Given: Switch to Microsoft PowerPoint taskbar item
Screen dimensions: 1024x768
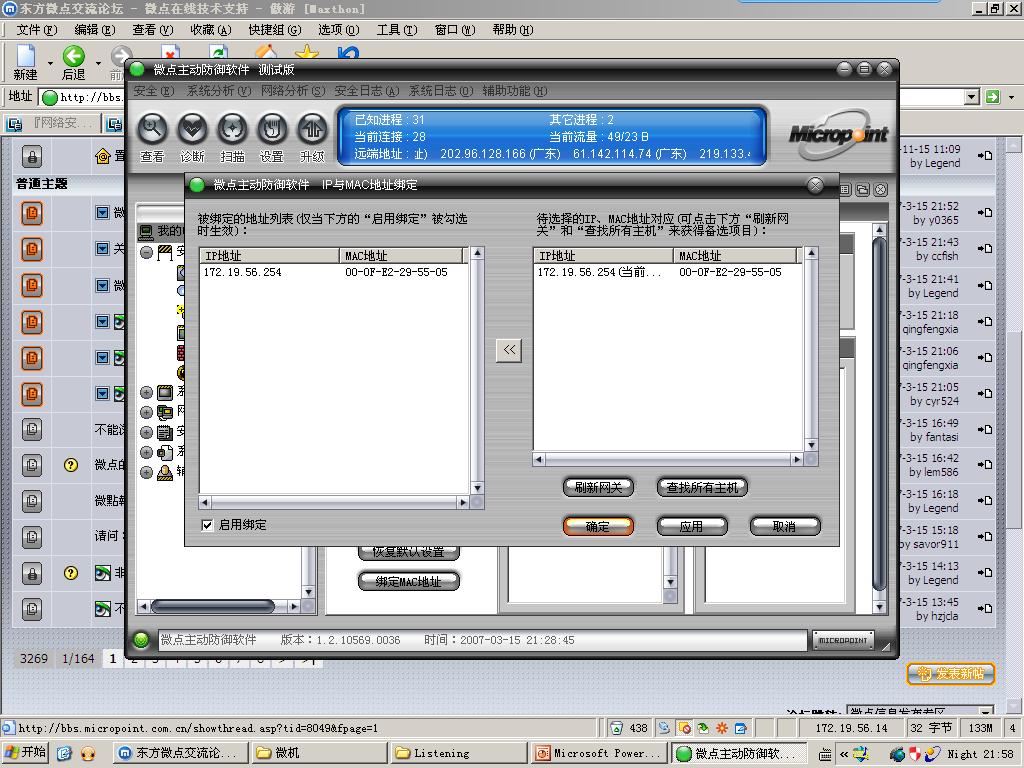Looking at the screenshot, I should [x=598, y=753].
